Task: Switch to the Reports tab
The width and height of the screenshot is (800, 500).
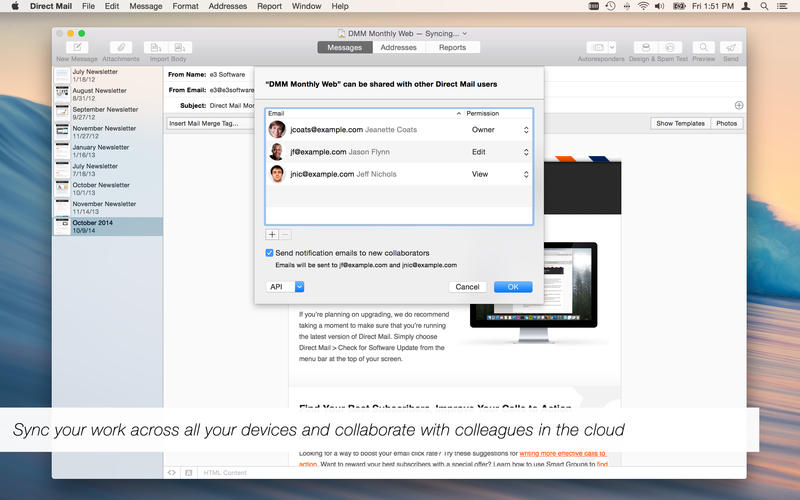Action: 453,47
